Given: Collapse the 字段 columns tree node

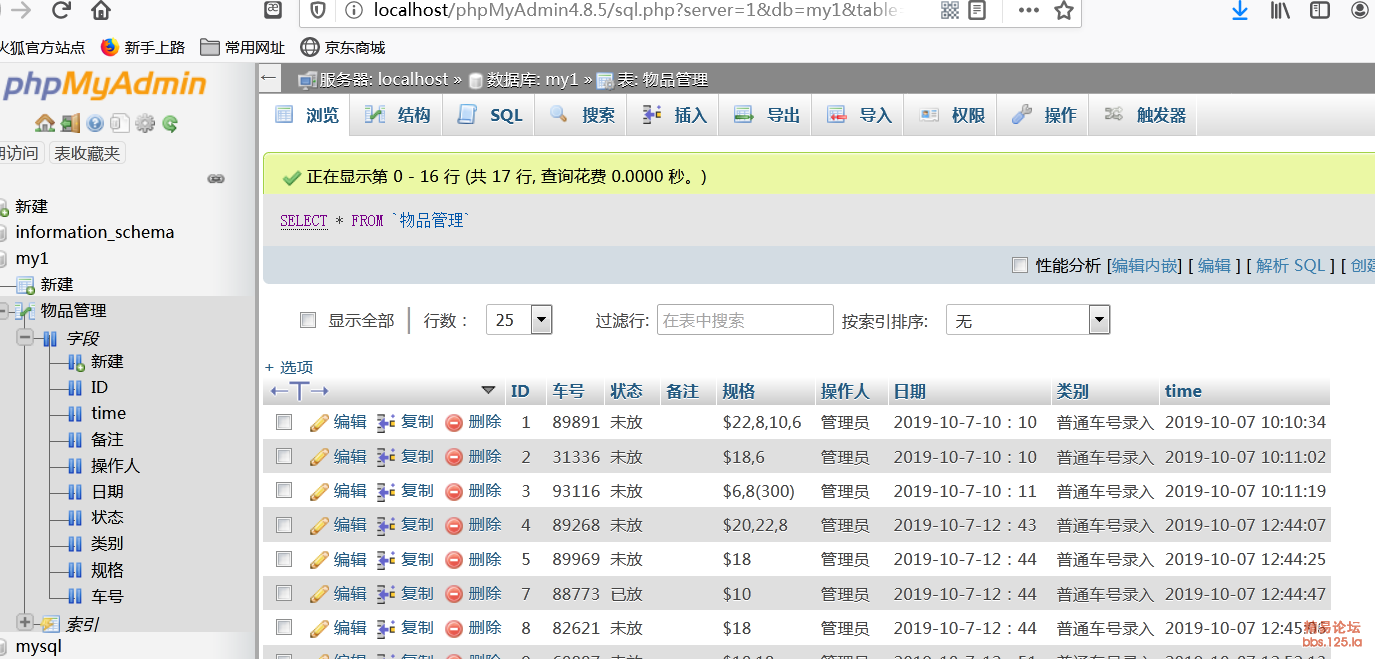Looking at the screenshot, I should pos(25,338).
